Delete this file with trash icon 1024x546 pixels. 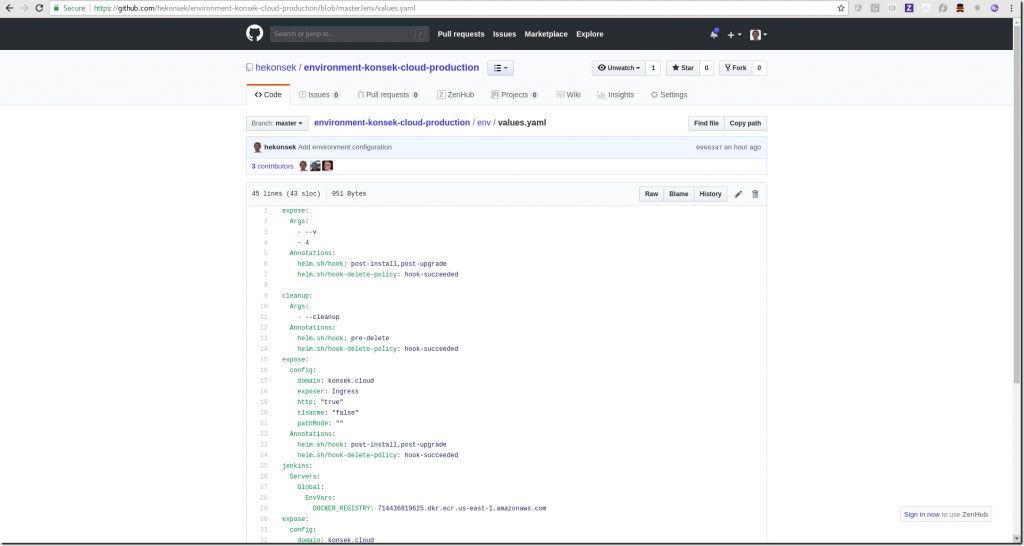(755, 194)
